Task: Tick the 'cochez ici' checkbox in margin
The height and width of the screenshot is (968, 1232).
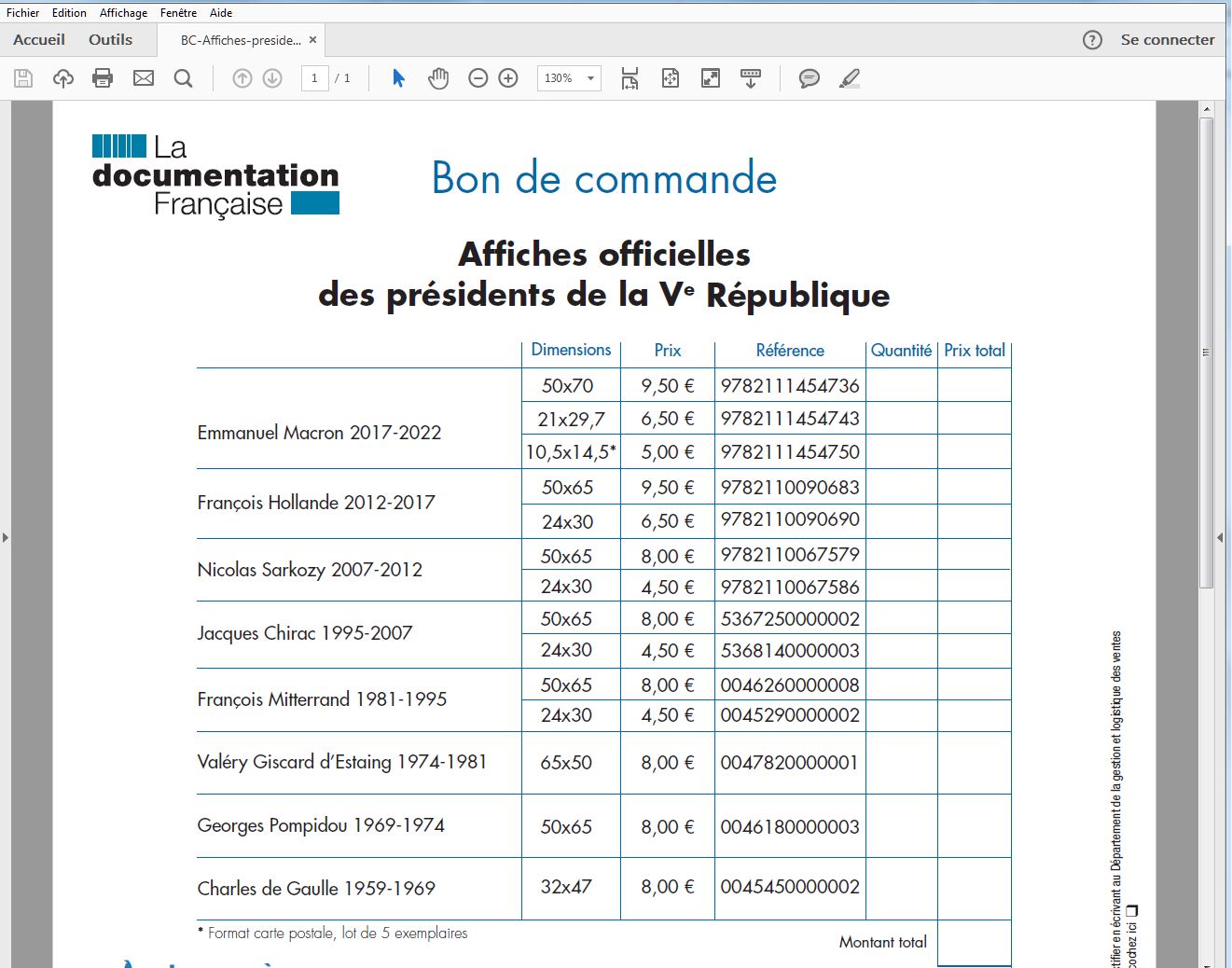Action: pyautogui.click(x=1132, y=909)
